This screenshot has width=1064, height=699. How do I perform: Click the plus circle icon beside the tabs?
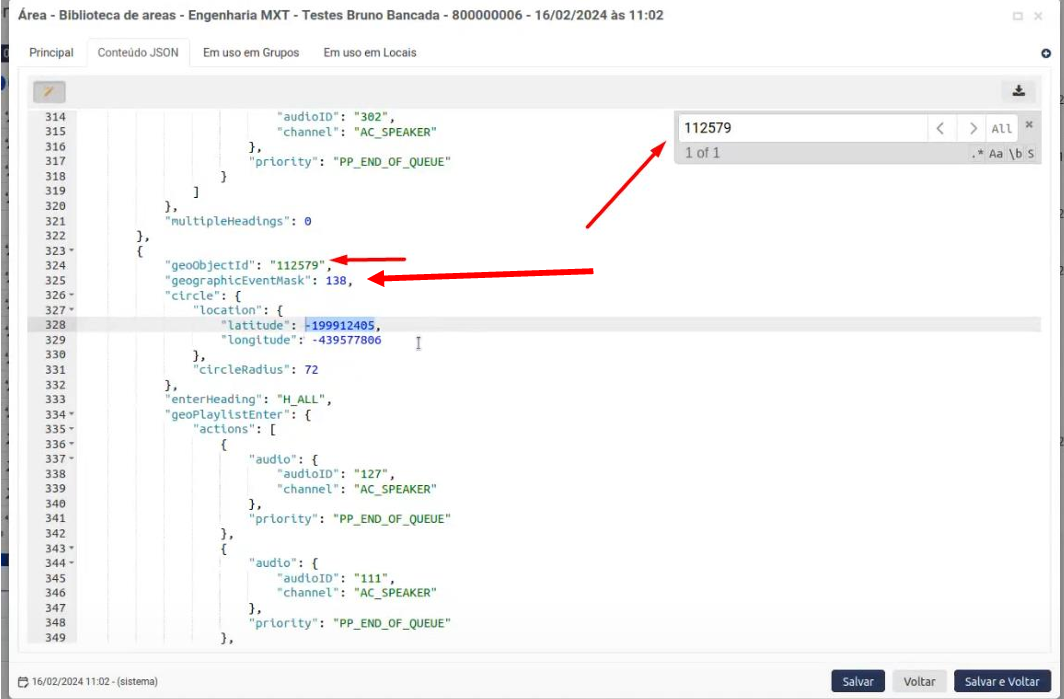(1046, 53)
